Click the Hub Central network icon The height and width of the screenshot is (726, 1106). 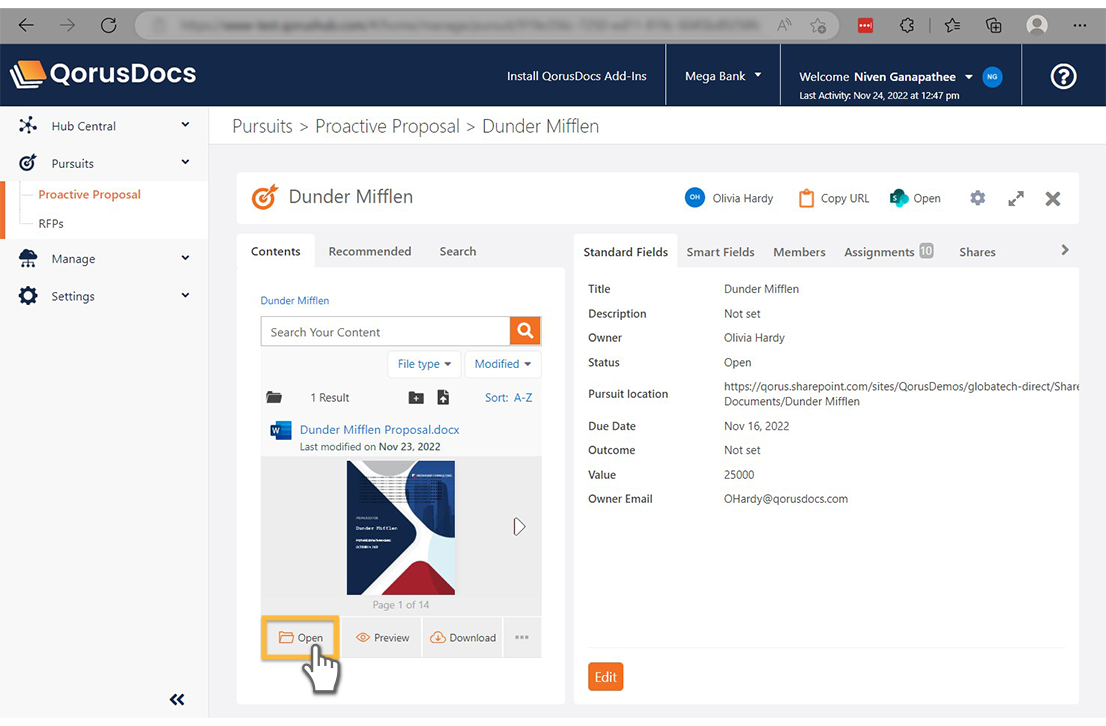coord(28,126)
